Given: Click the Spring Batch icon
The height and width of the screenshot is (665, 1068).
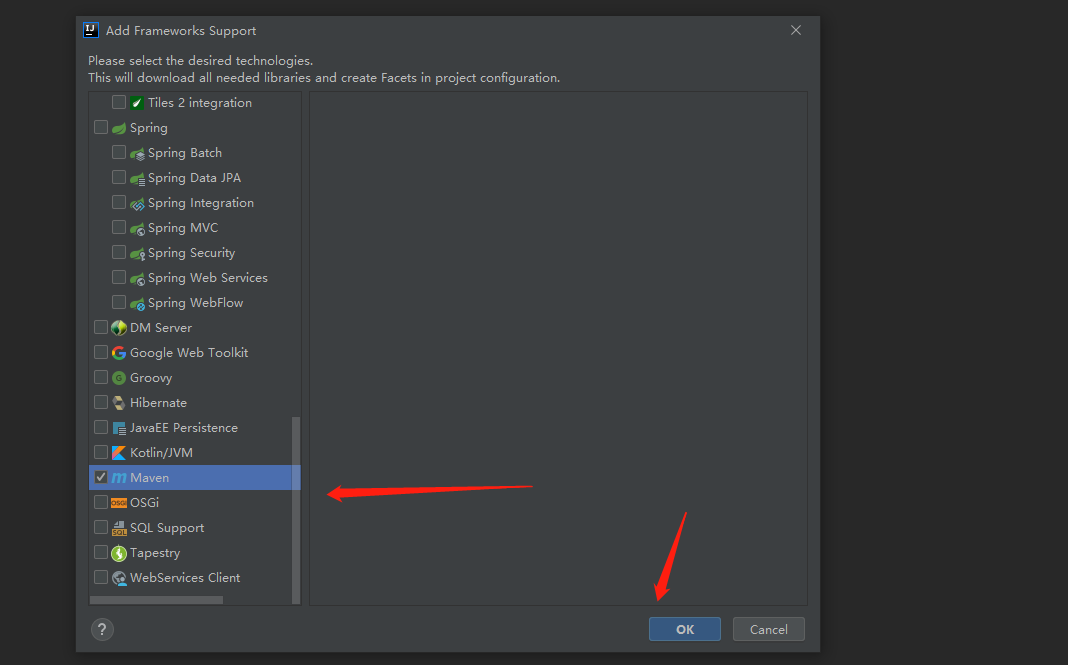Looking at the screenshot, I should point(137,153).
